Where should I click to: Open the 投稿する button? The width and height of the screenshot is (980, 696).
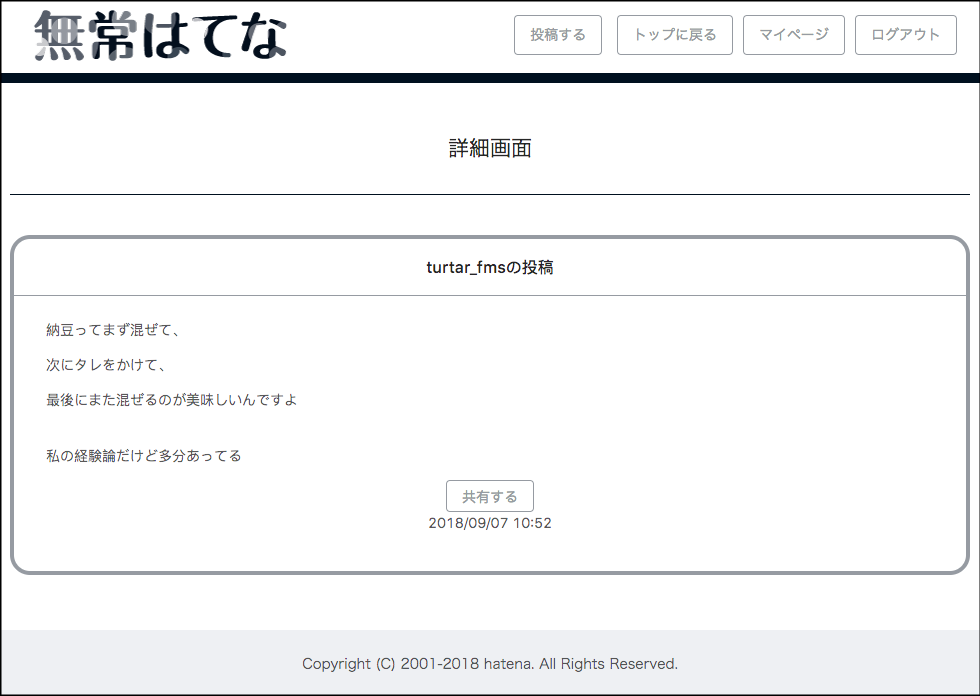pyautogui.click(x=558, y=35)
